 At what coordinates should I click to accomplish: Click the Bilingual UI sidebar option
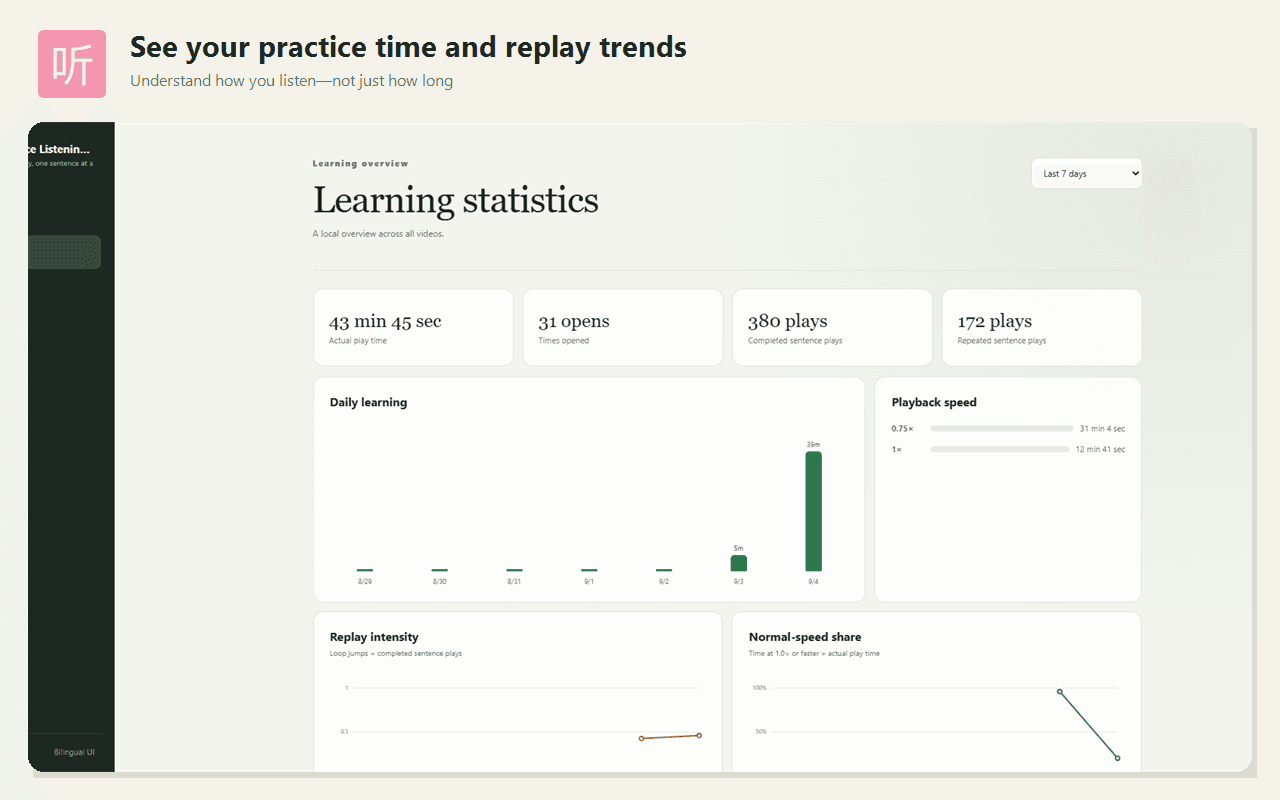point(75,752)
